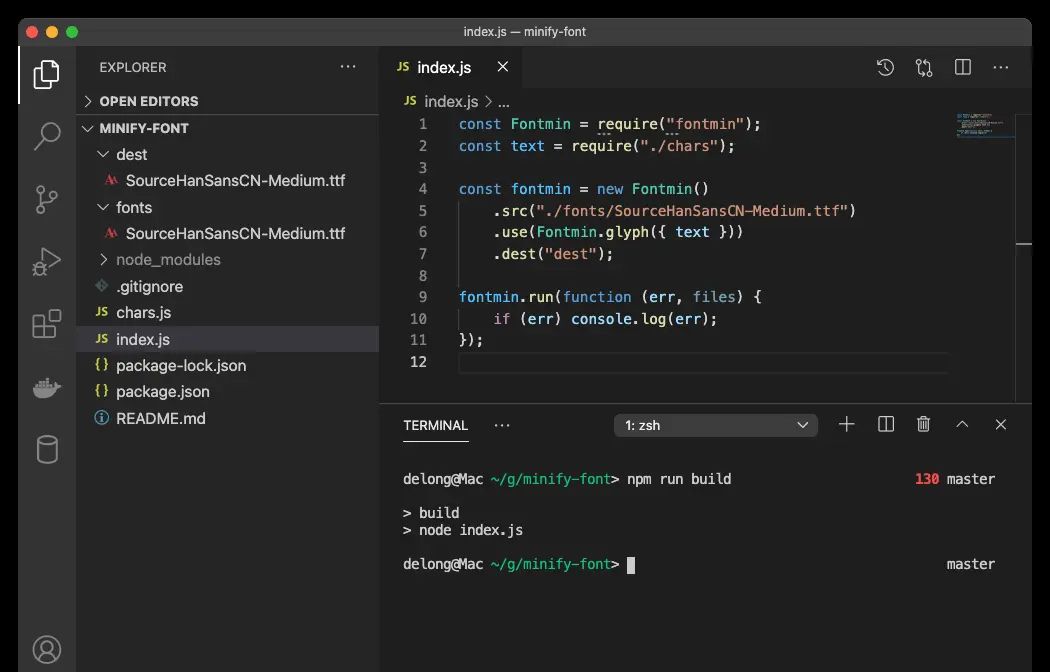Click the editor minimap preview
1050x672 pixels.
tap(980, 126)
